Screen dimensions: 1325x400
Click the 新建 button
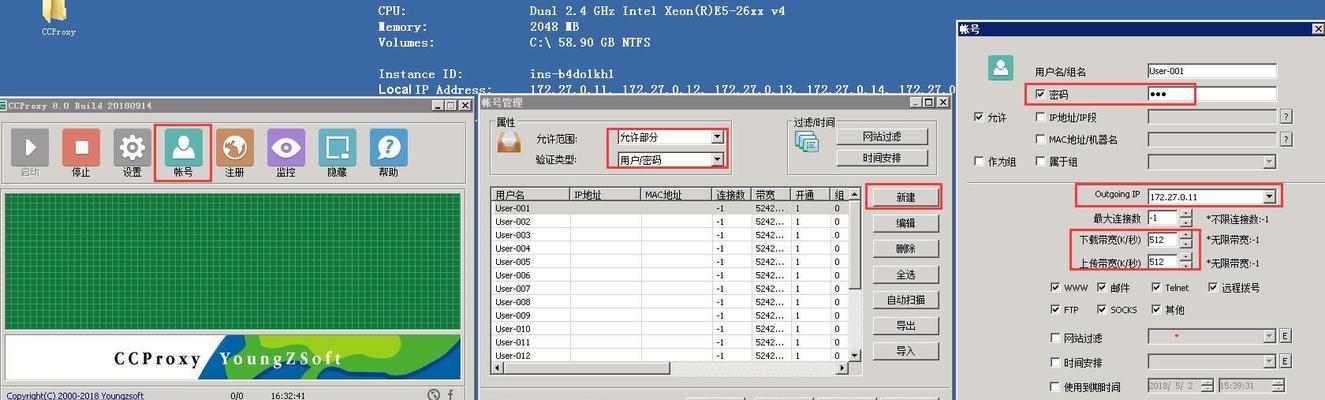[905, 197]
